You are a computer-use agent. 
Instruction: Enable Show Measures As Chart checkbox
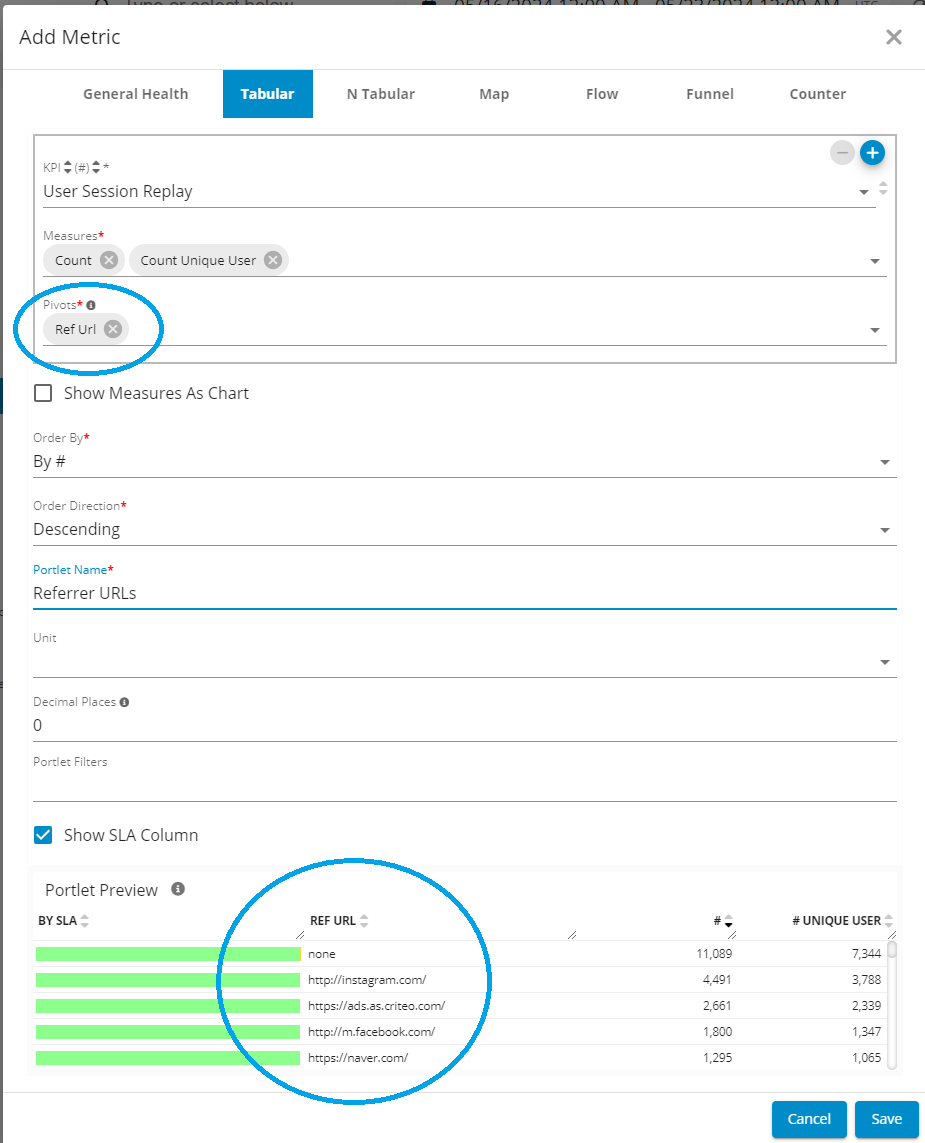point(43,393)
